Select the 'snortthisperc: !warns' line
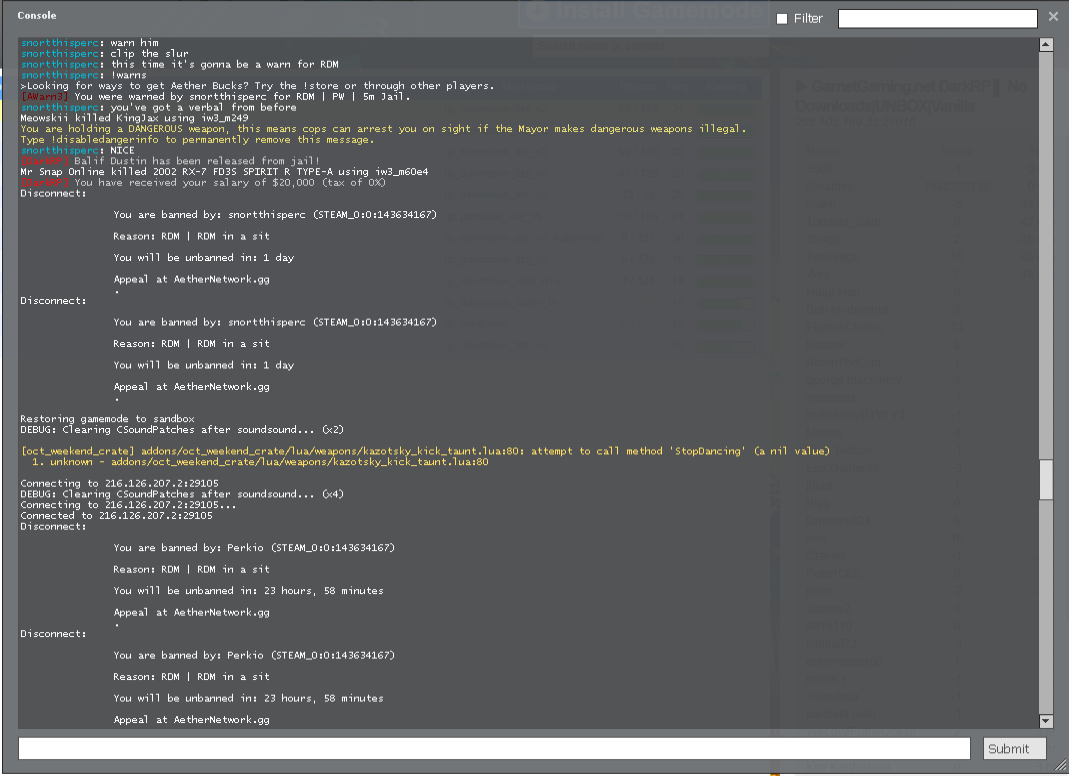This screenshot has height=776, width=1069. pyautogui.click(x=83, y=75)
